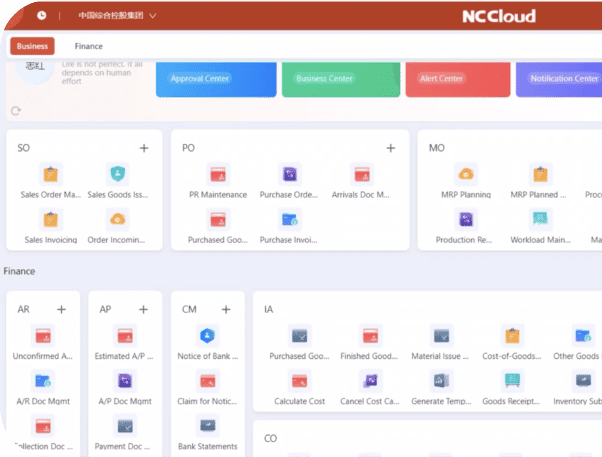The height and width of the screenshot is (457, 602).
Task: Click the plus button in PO group
Action: pos(390,148)
